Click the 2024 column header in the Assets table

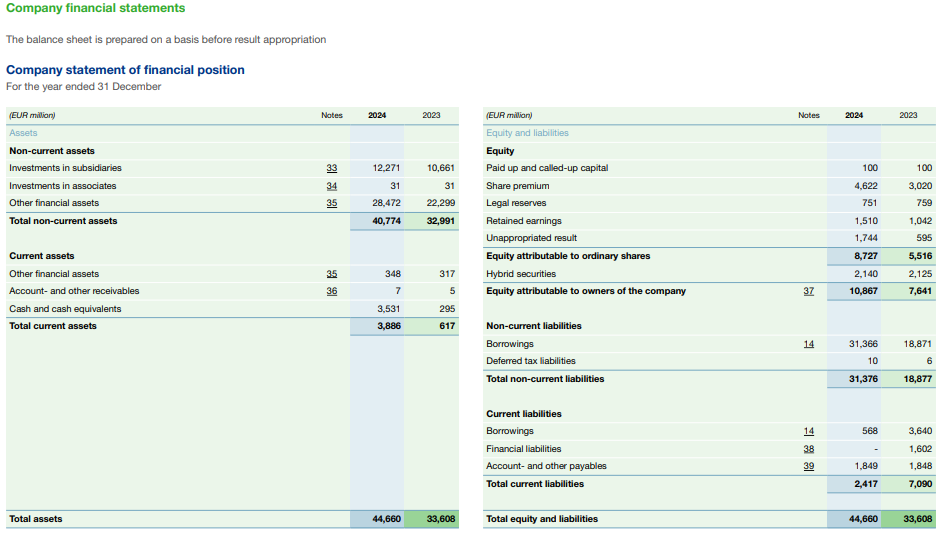[377, 115]
